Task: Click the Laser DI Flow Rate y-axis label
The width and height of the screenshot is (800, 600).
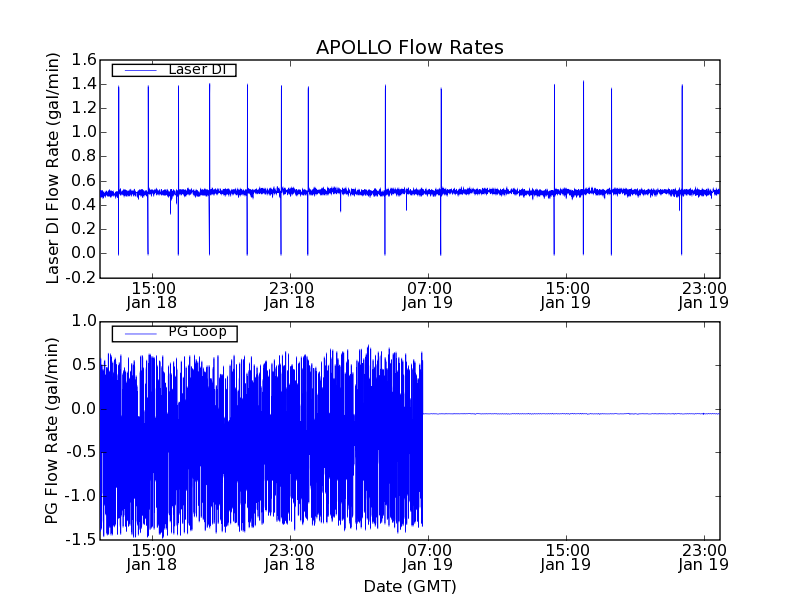Action: click(x=53, y=168)
